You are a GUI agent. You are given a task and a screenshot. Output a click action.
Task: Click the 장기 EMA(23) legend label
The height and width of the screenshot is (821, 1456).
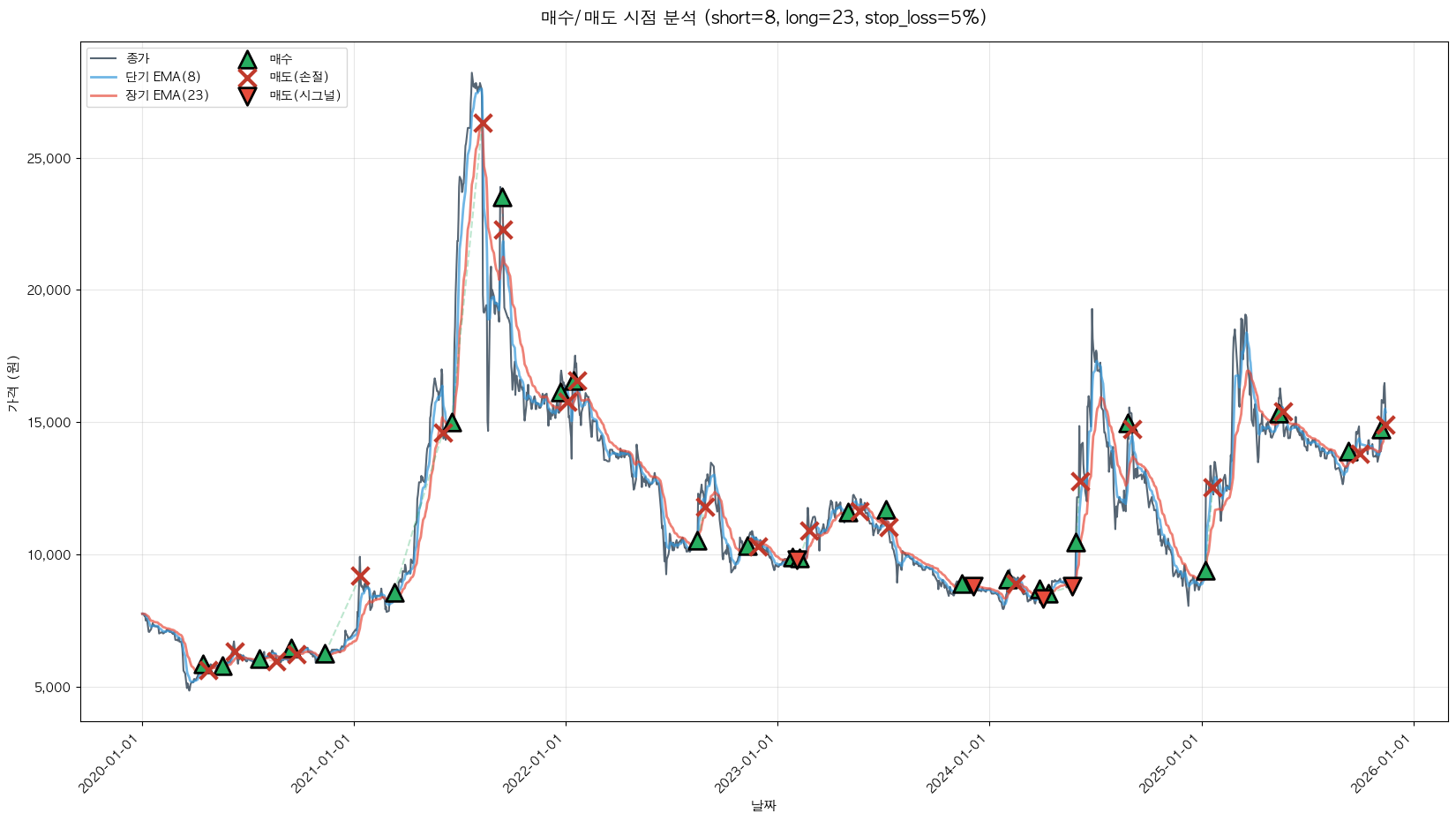(x=167, y=95)
